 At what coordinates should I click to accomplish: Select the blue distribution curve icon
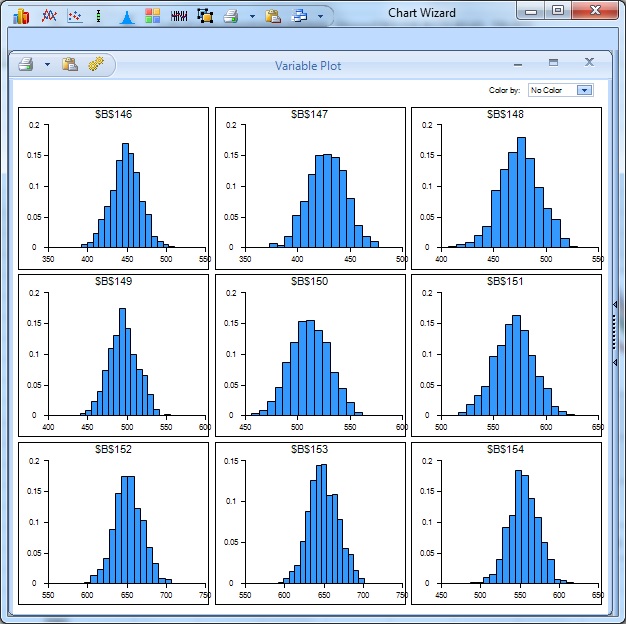(x=126, y=16)
